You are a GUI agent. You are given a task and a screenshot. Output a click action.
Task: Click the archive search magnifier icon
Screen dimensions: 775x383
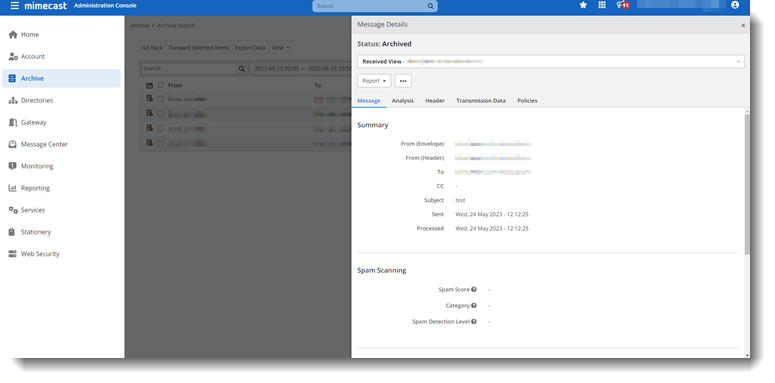click(x=242, y=69)
